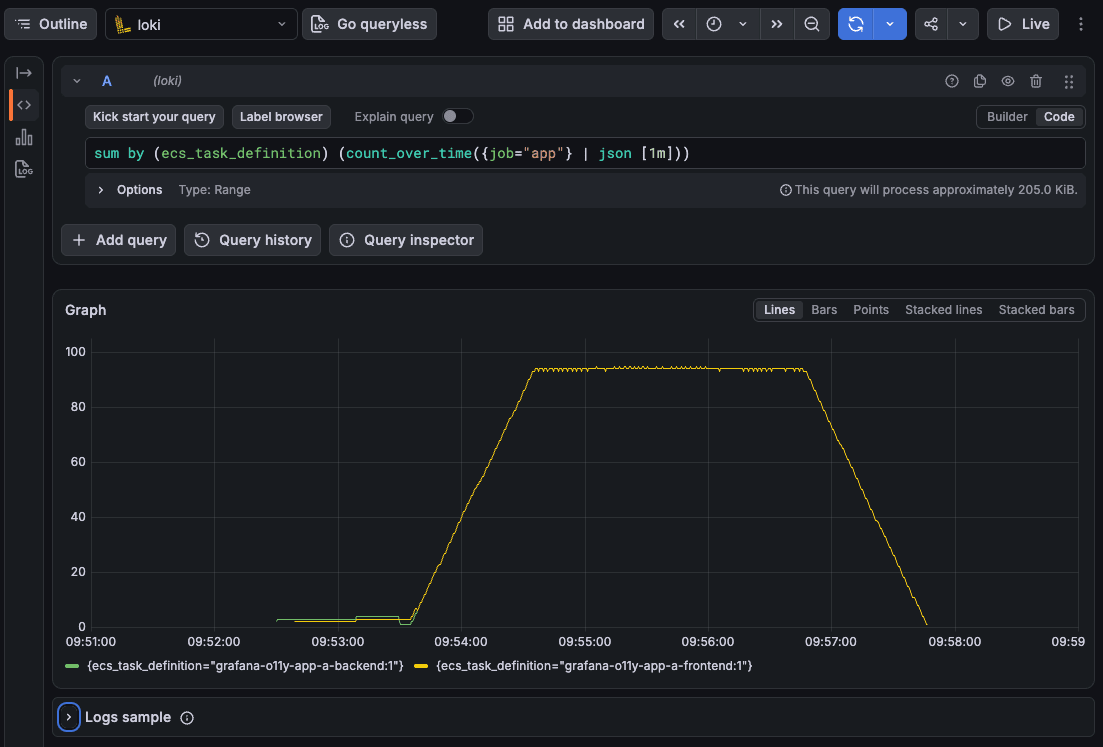This screenshot has height=747, width=1103.
Task: Open refresh interval dropdown
Action: [x=890, y=24]
